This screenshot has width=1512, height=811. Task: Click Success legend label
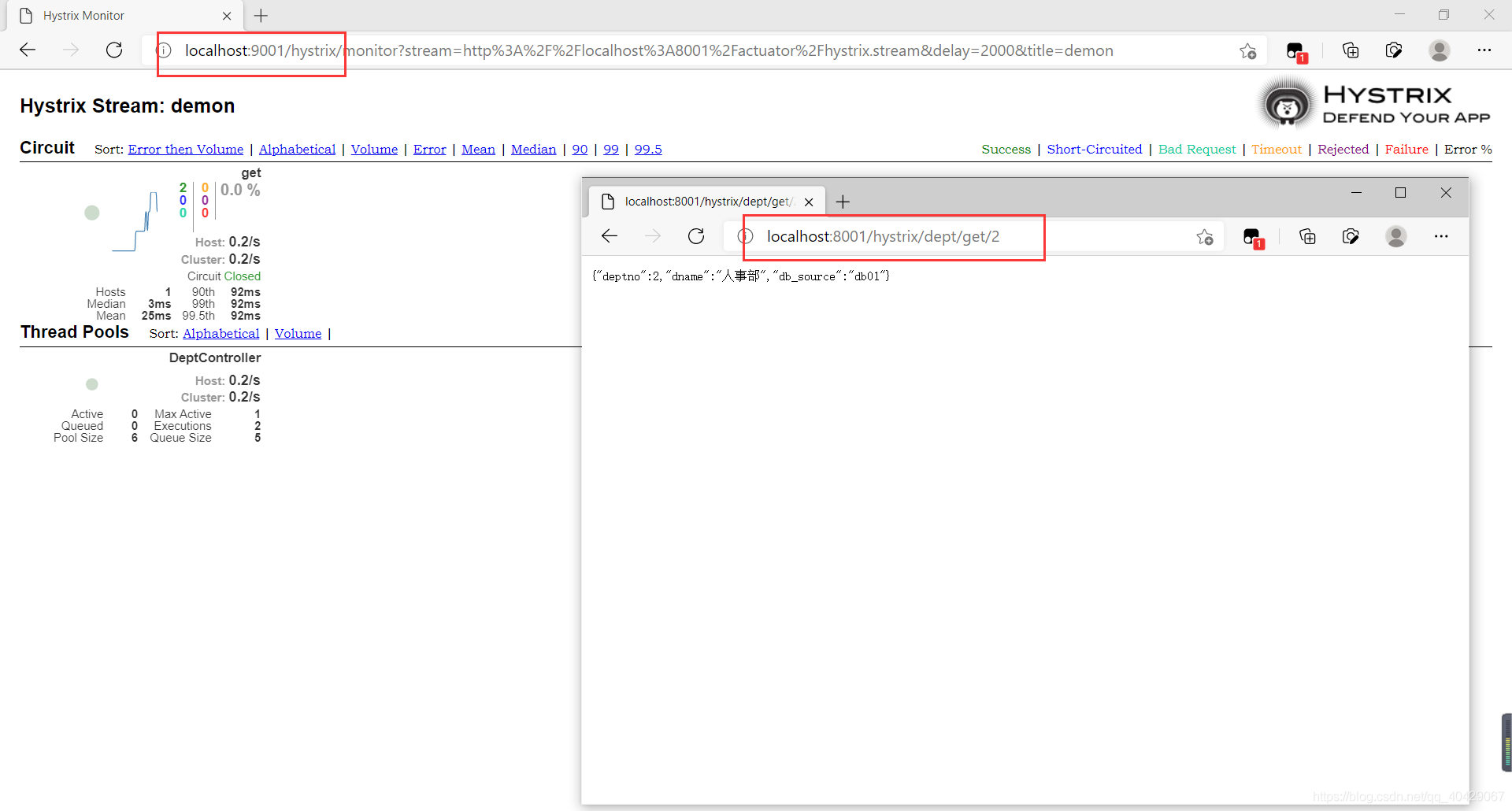click(x=1006, y=150)
